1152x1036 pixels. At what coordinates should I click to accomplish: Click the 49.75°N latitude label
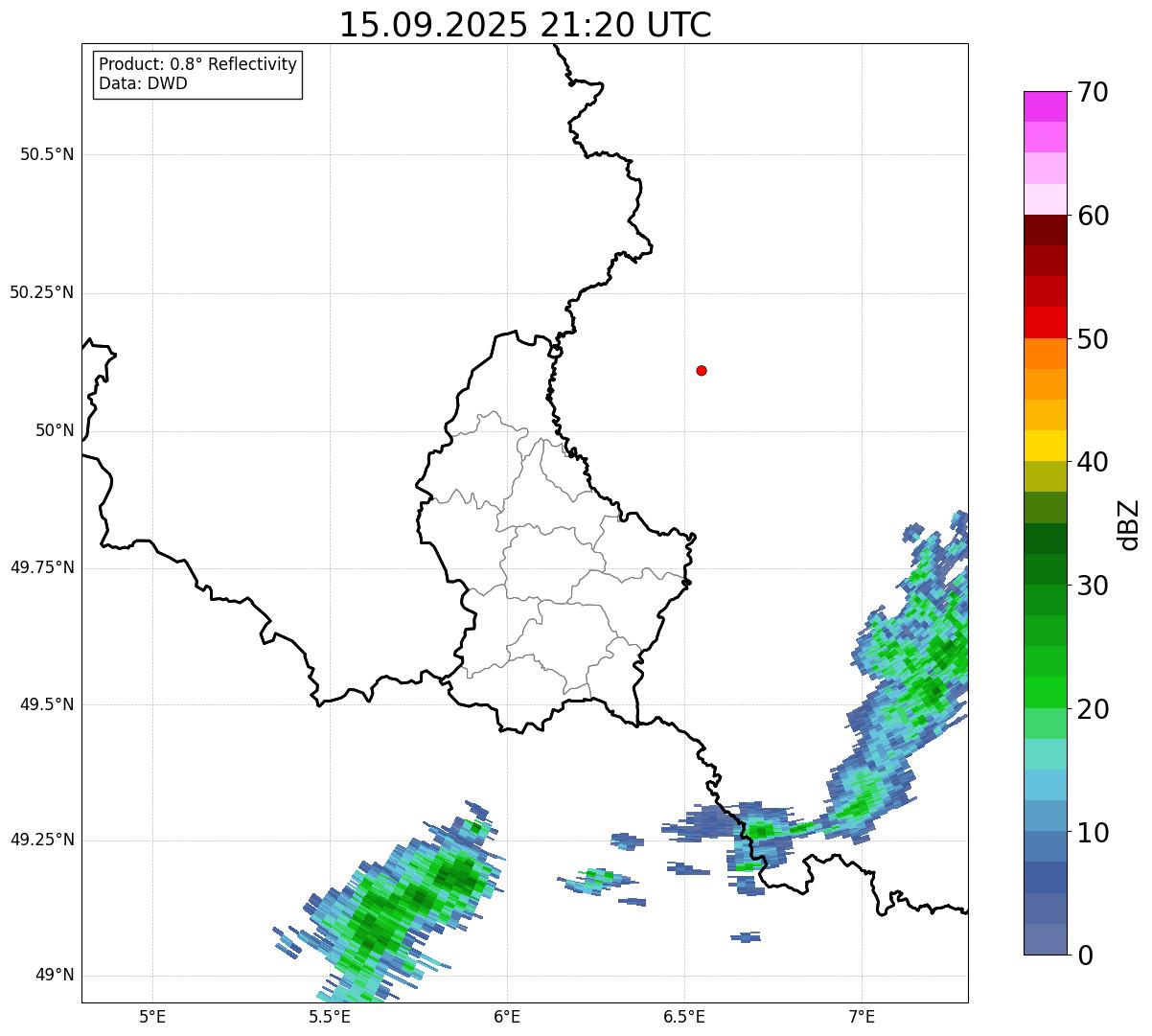coord(42,567)
